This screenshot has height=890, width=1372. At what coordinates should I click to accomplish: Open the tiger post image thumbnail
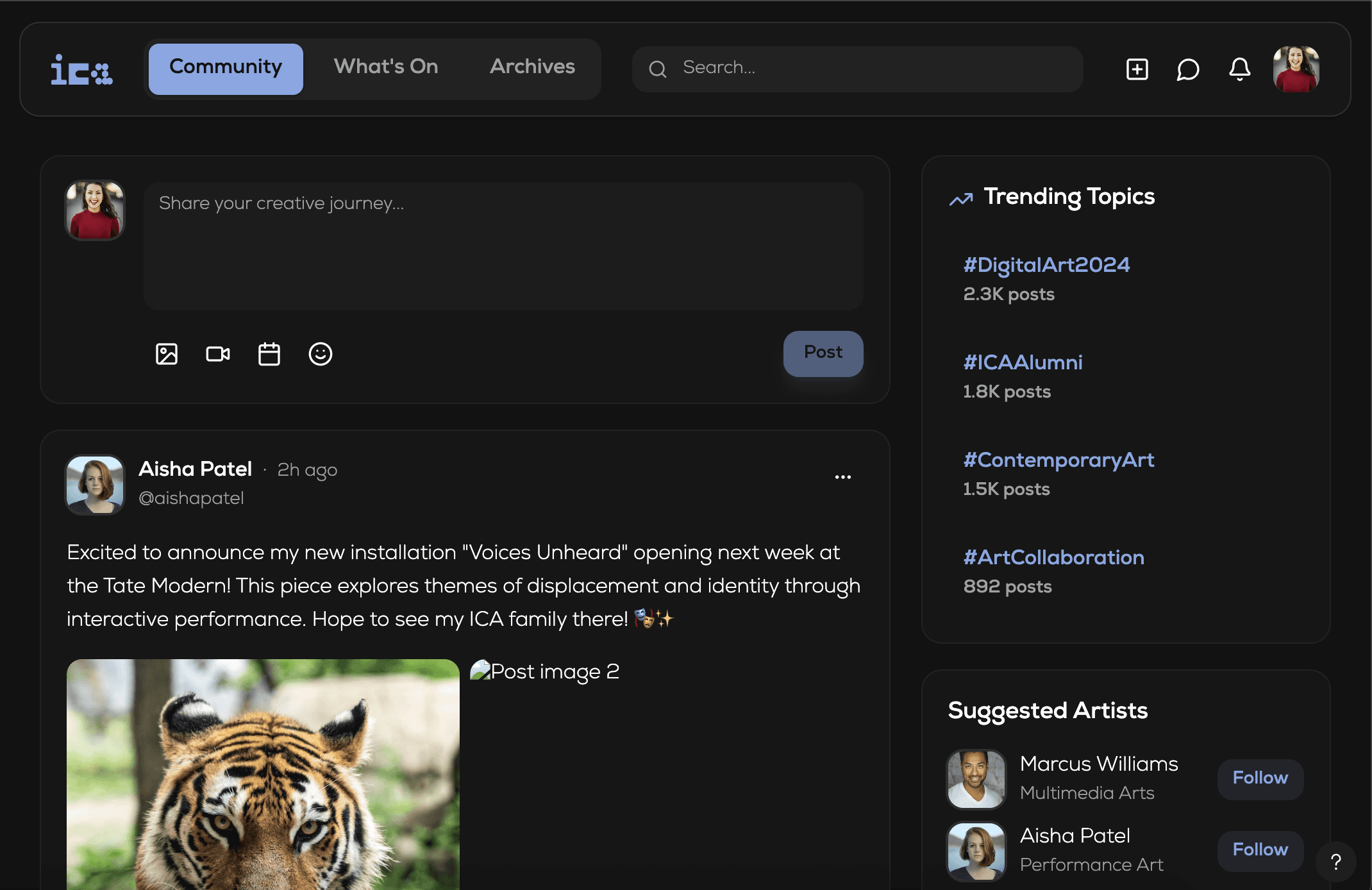point(263,774)
